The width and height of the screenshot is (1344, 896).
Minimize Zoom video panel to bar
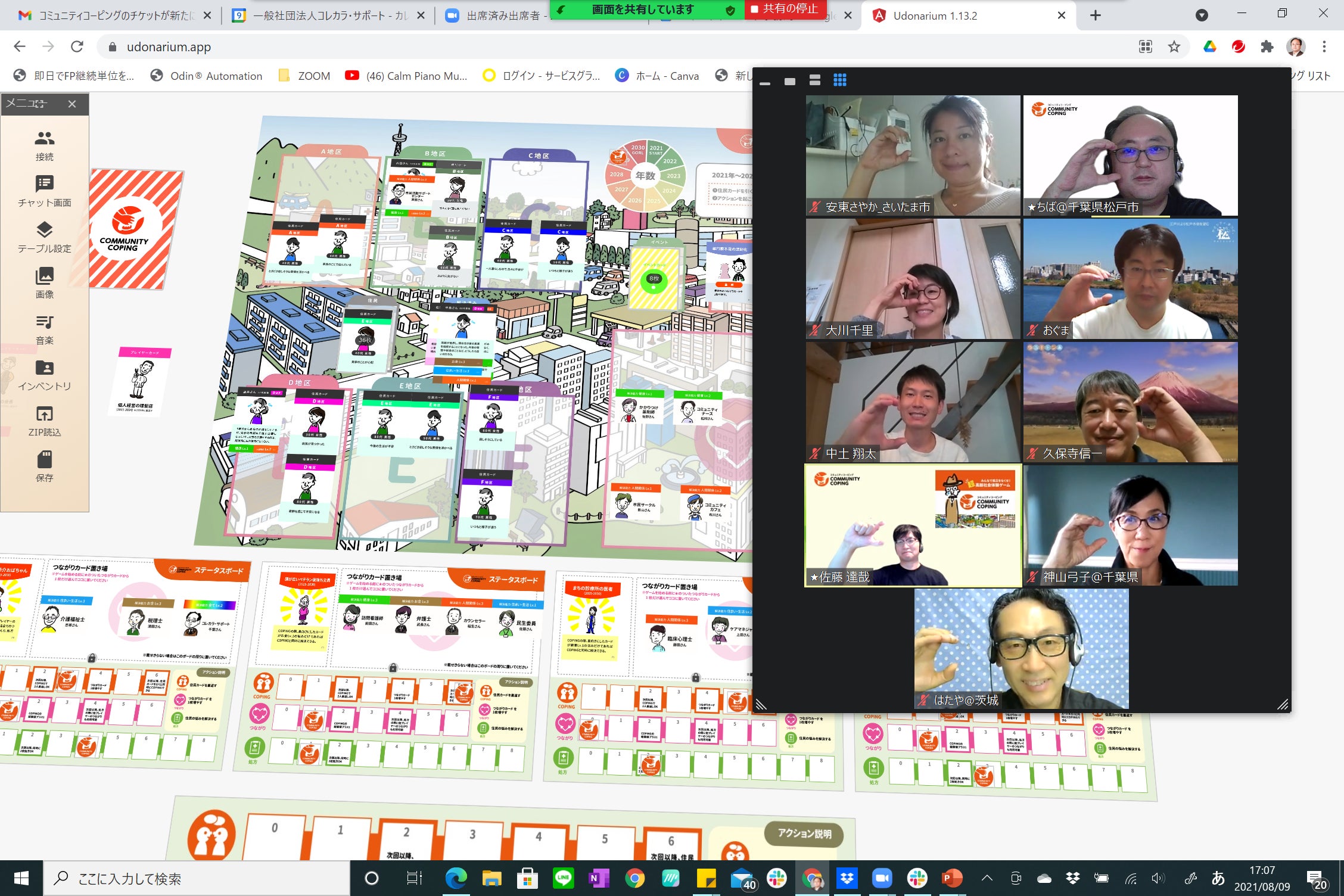pos(765,82)
